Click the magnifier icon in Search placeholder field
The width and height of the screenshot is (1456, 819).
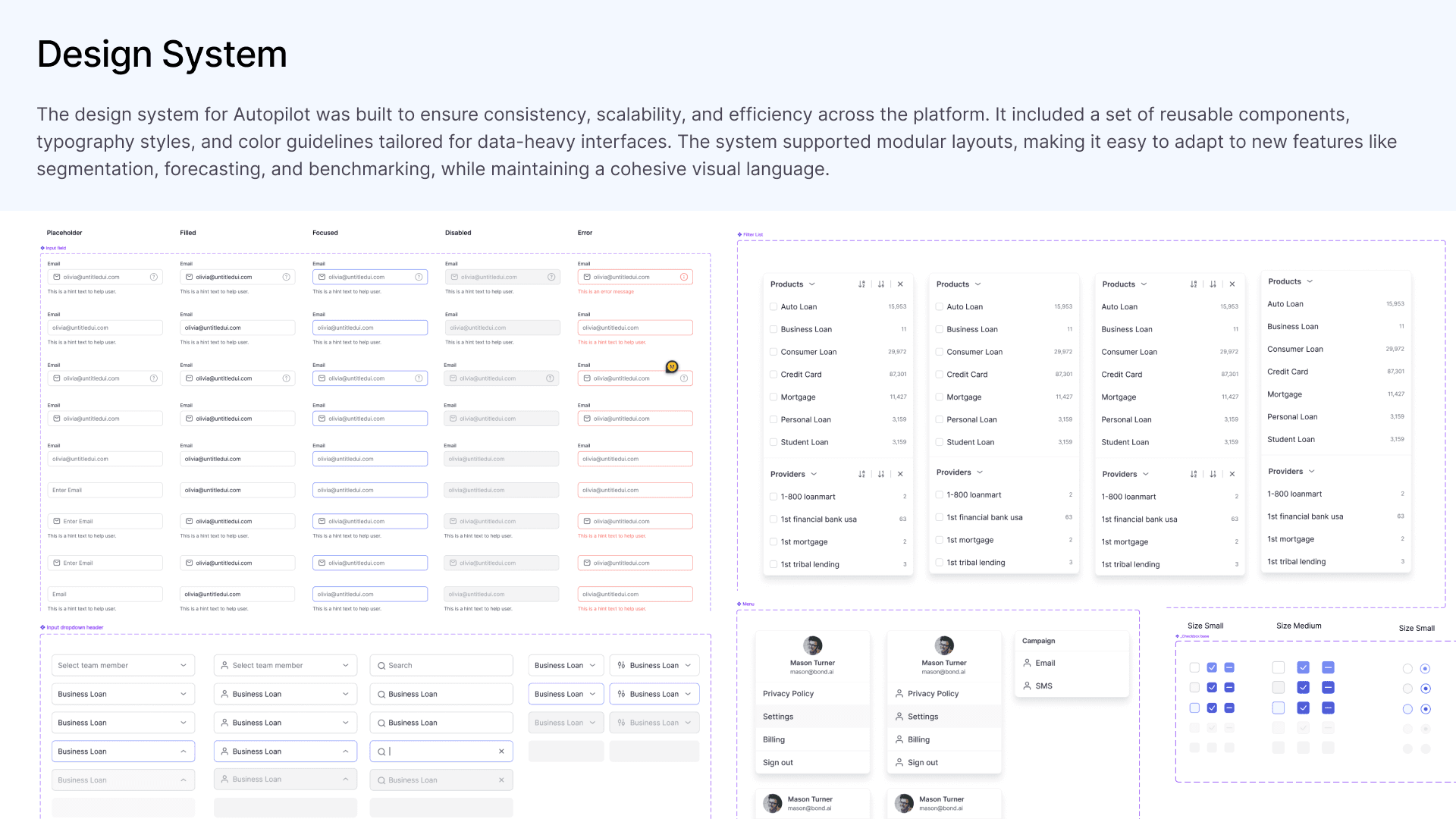pyautogui.click(x=382, y=666)
